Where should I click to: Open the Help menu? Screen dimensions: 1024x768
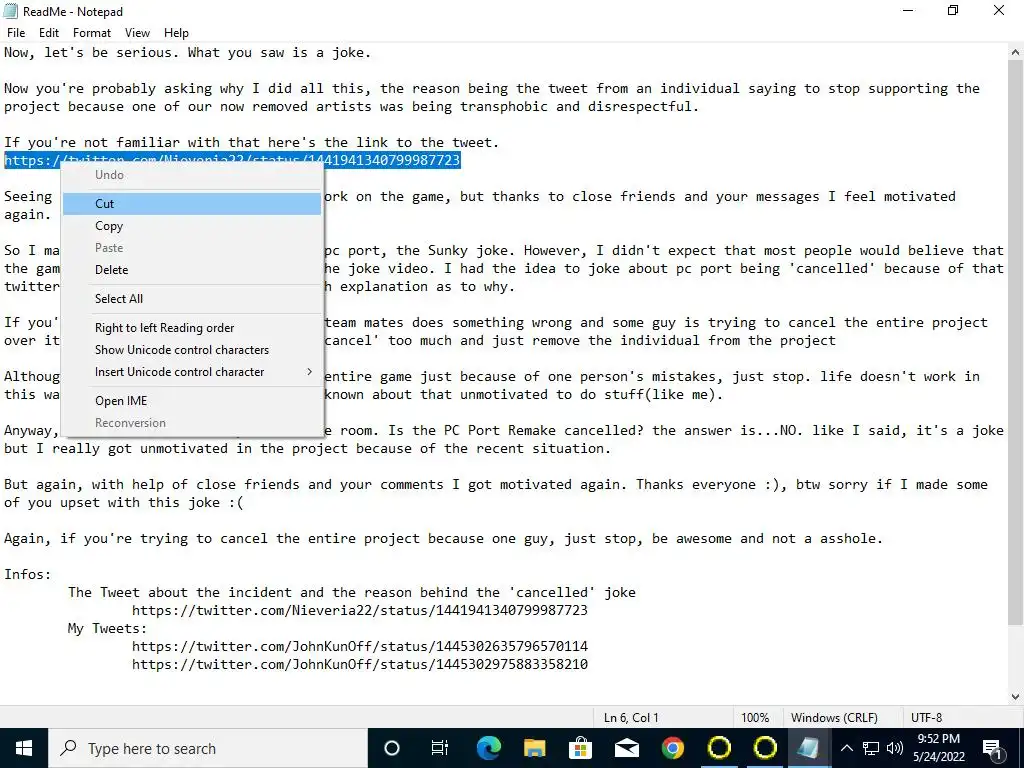click(176, 33)
